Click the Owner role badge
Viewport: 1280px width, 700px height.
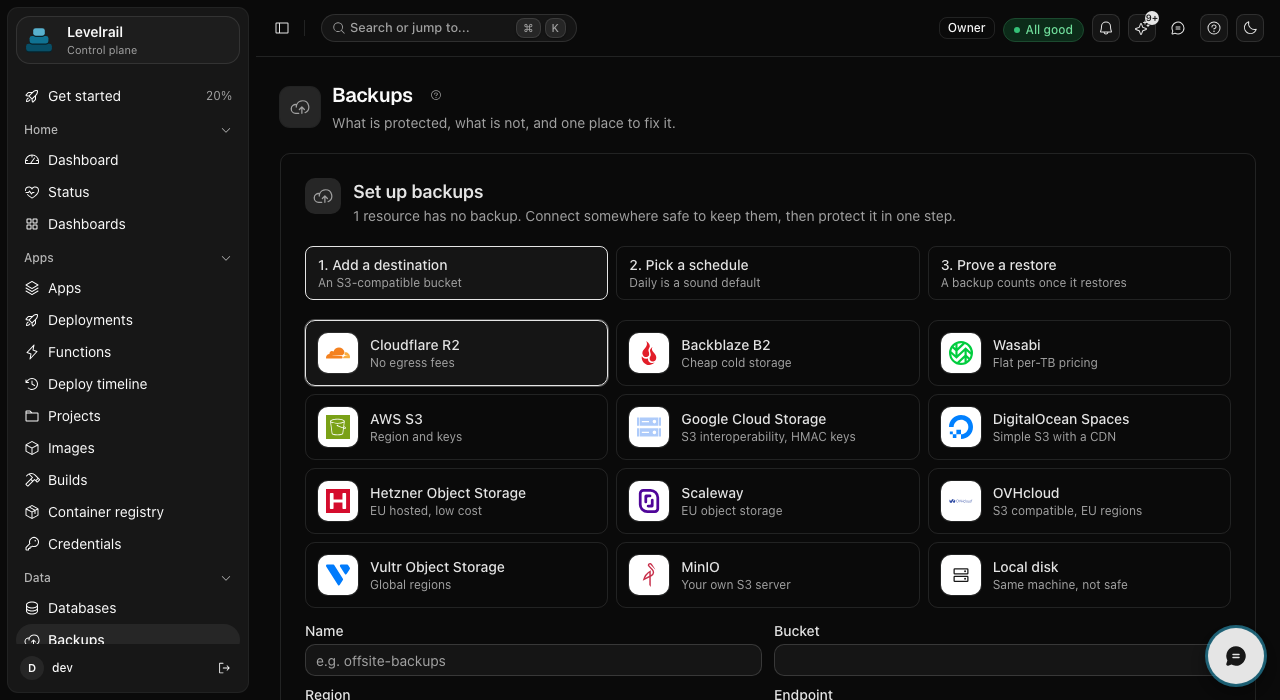[967, 28]
